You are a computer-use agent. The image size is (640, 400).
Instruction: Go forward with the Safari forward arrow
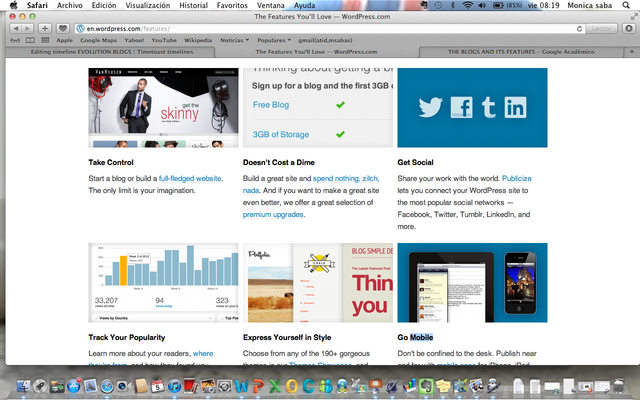pos(27,29)
